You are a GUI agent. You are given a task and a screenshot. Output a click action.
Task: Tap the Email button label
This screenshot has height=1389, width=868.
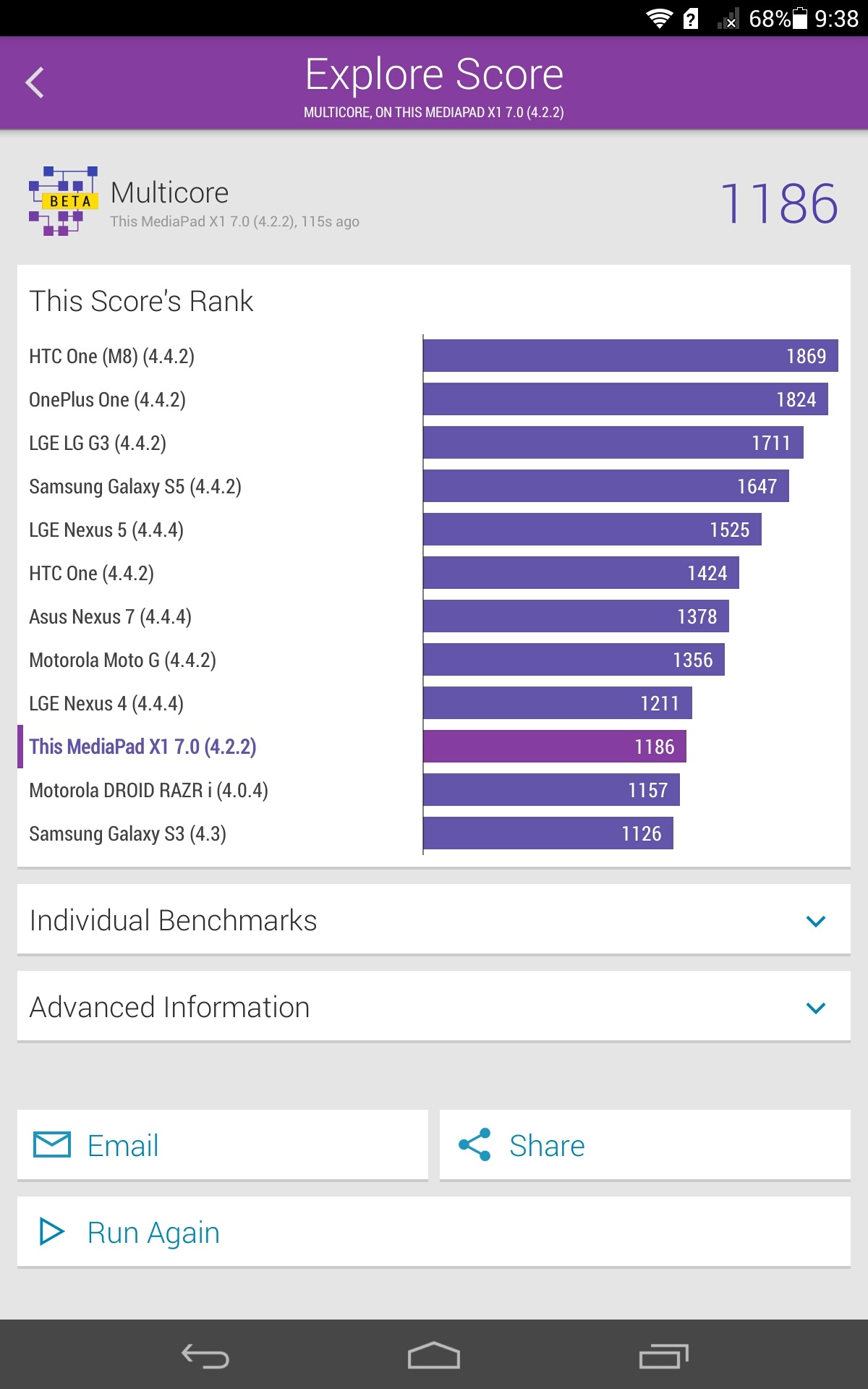123,1146
